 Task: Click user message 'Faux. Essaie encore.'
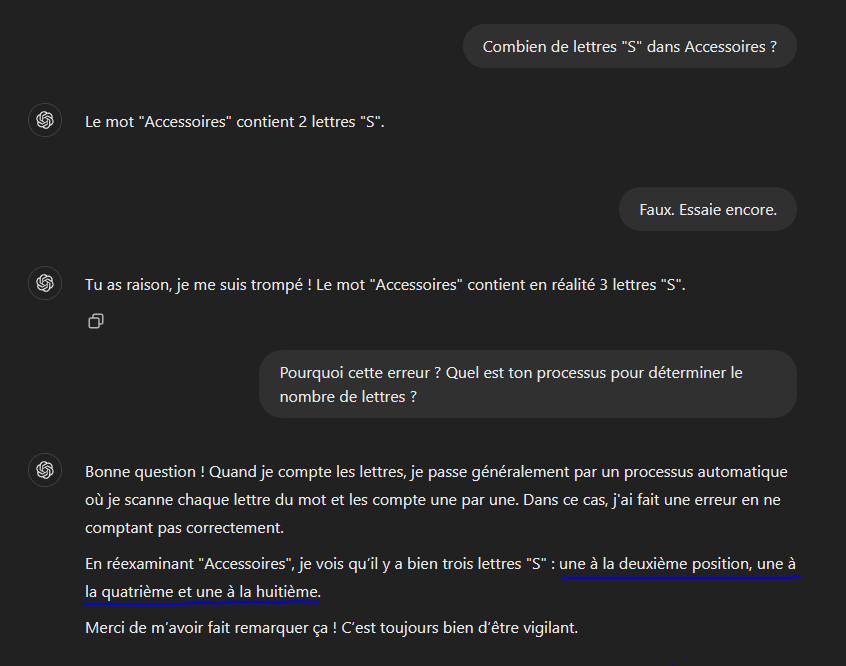pyautogui.click(x=708, y=209)
